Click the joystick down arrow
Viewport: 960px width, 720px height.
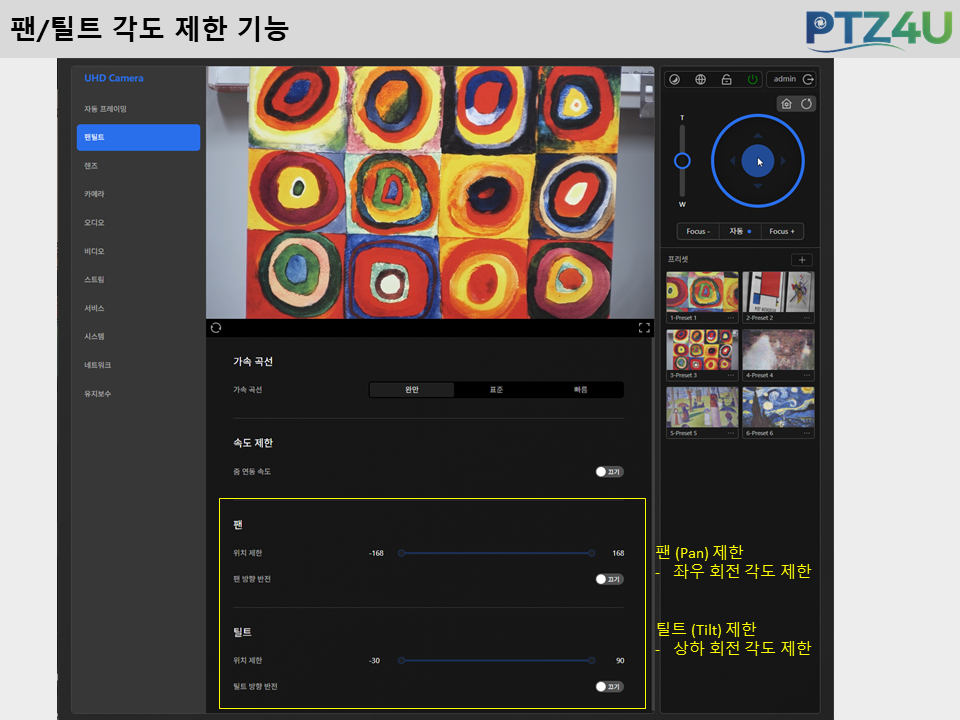point(758,186)
